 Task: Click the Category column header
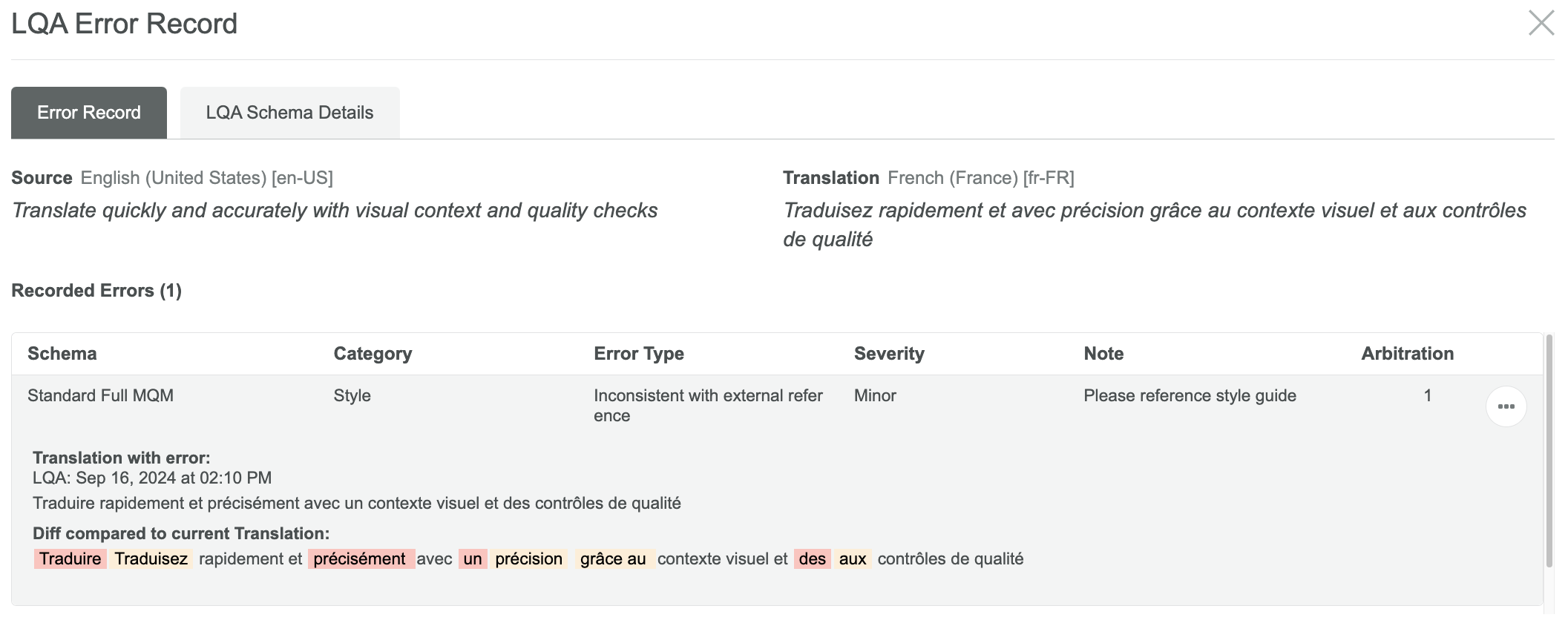point(373,353)
